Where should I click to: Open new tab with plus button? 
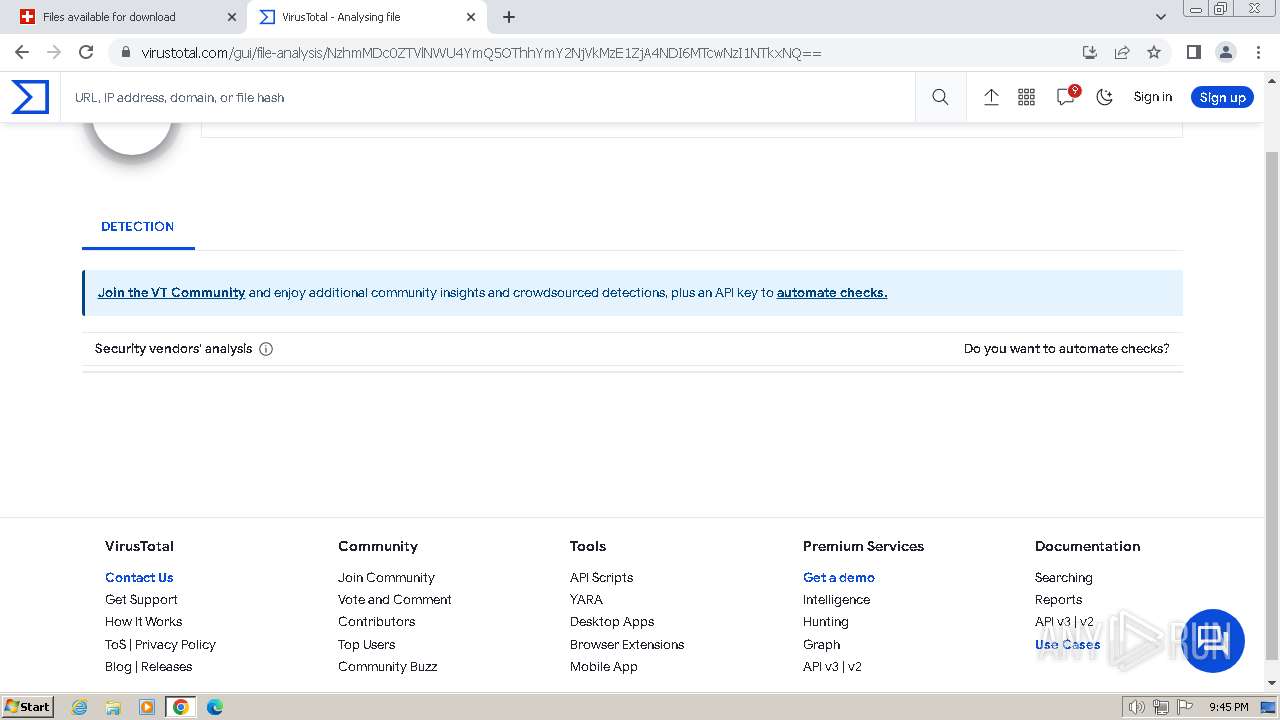click(509, 17)
